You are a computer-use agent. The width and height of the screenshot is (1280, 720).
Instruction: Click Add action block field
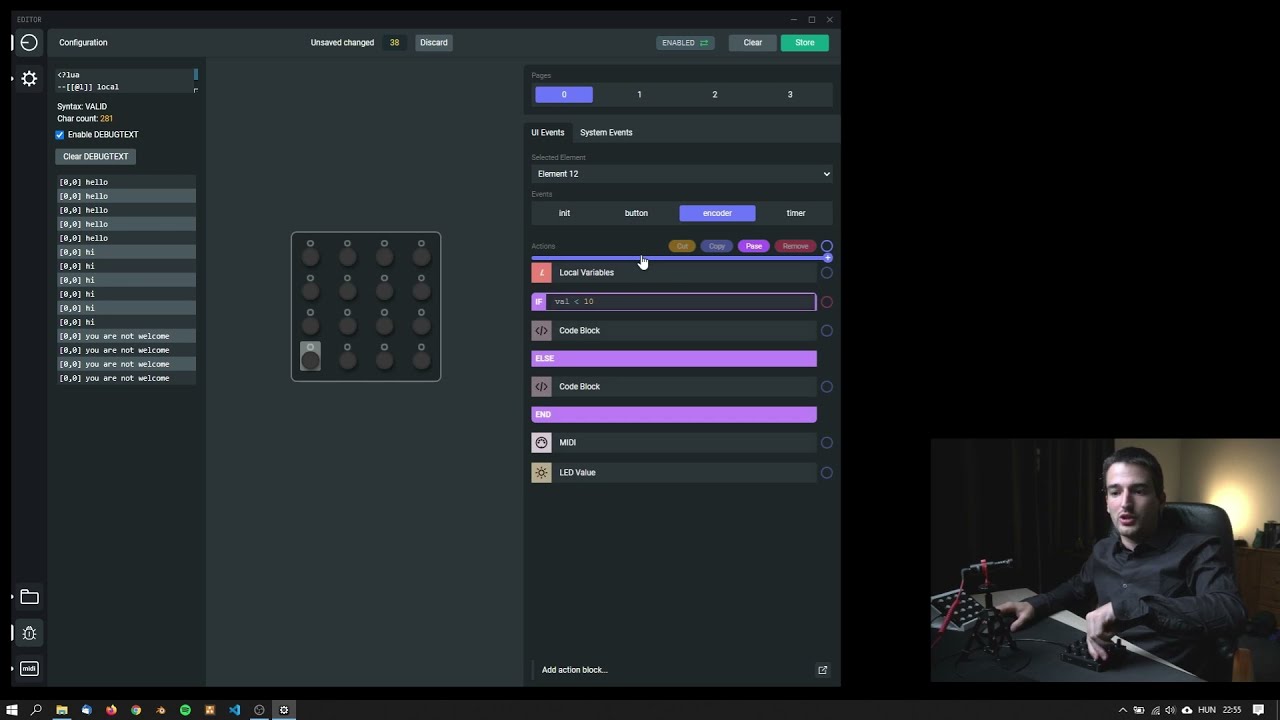(x=673, y=670)
